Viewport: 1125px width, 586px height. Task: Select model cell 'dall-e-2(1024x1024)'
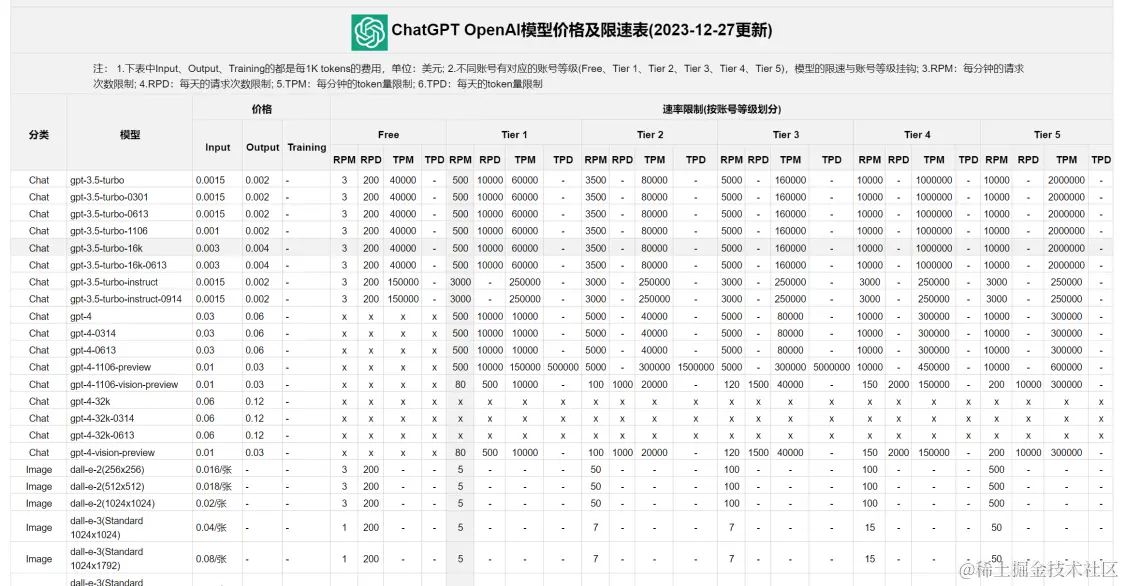click(112, 504)
